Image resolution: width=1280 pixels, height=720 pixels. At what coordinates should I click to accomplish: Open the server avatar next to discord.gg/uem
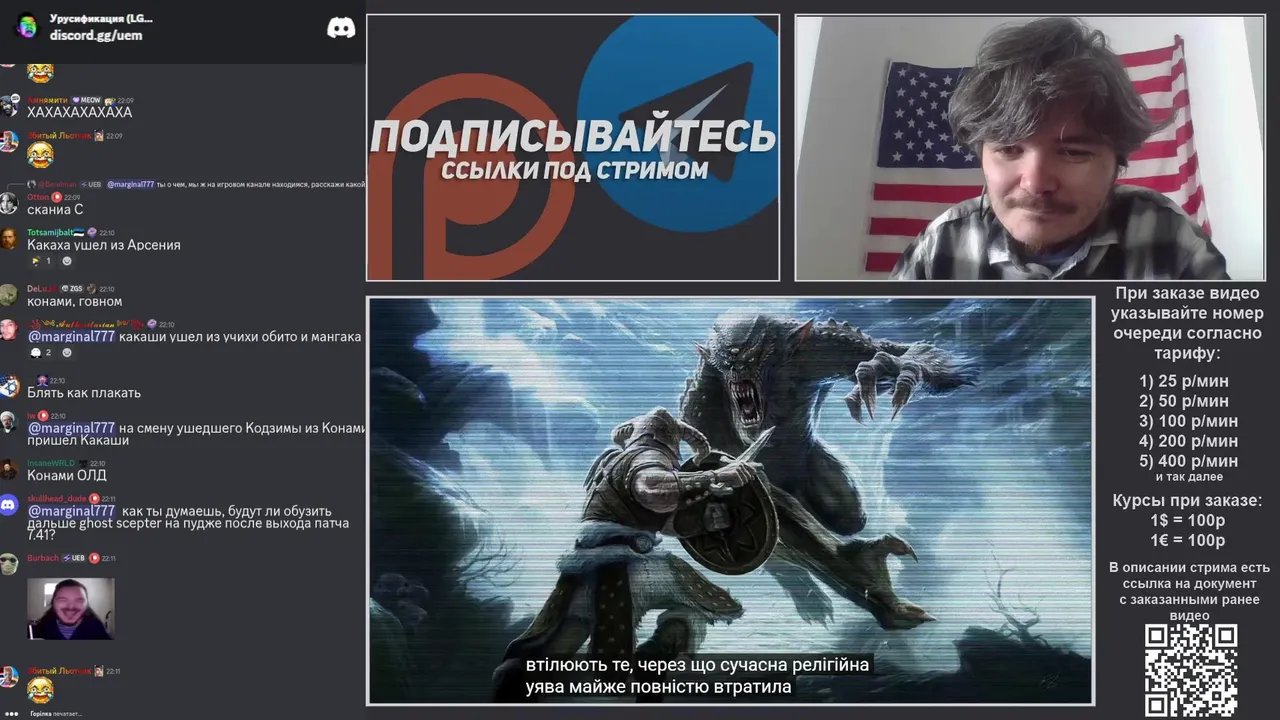coord(27,27)
